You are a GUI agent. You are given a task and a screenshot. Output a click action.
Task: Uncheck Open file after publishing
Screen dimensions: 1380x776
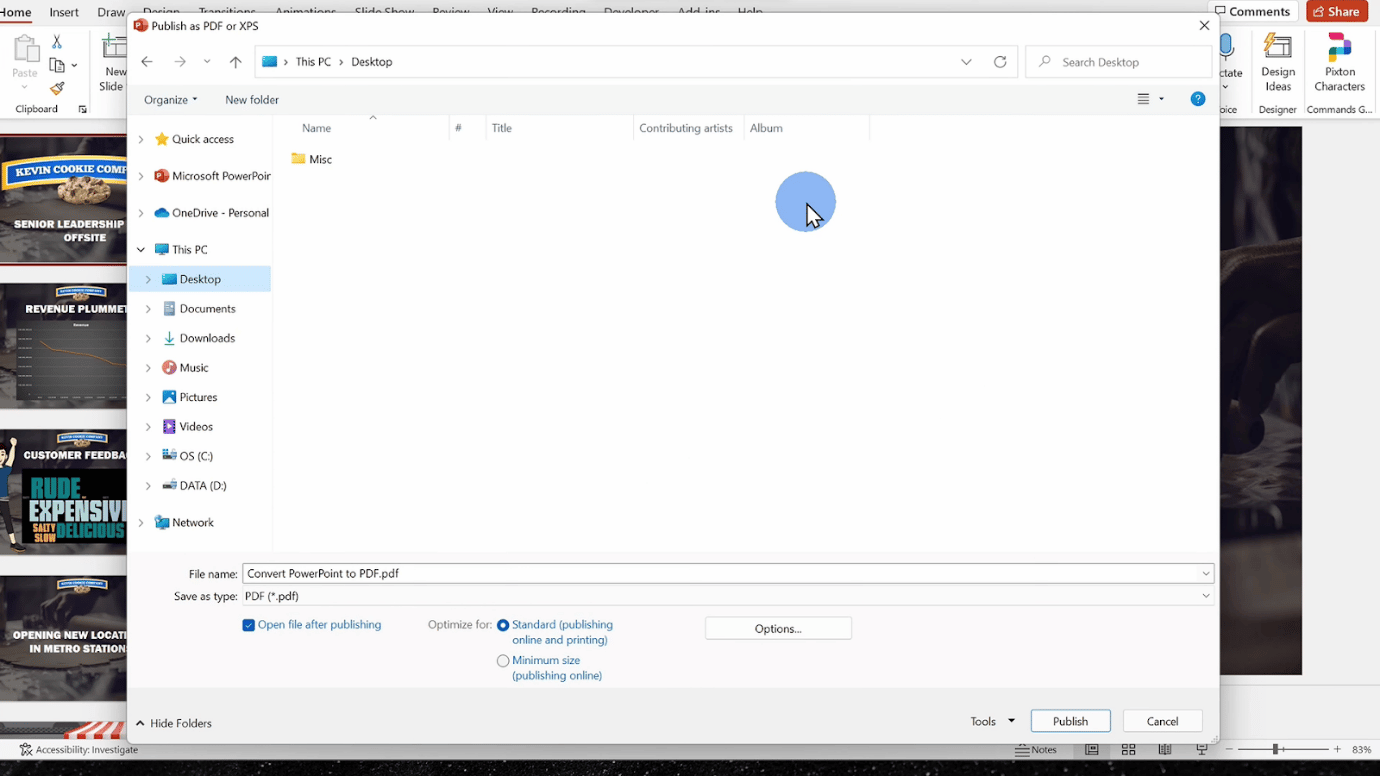point(248,624)
